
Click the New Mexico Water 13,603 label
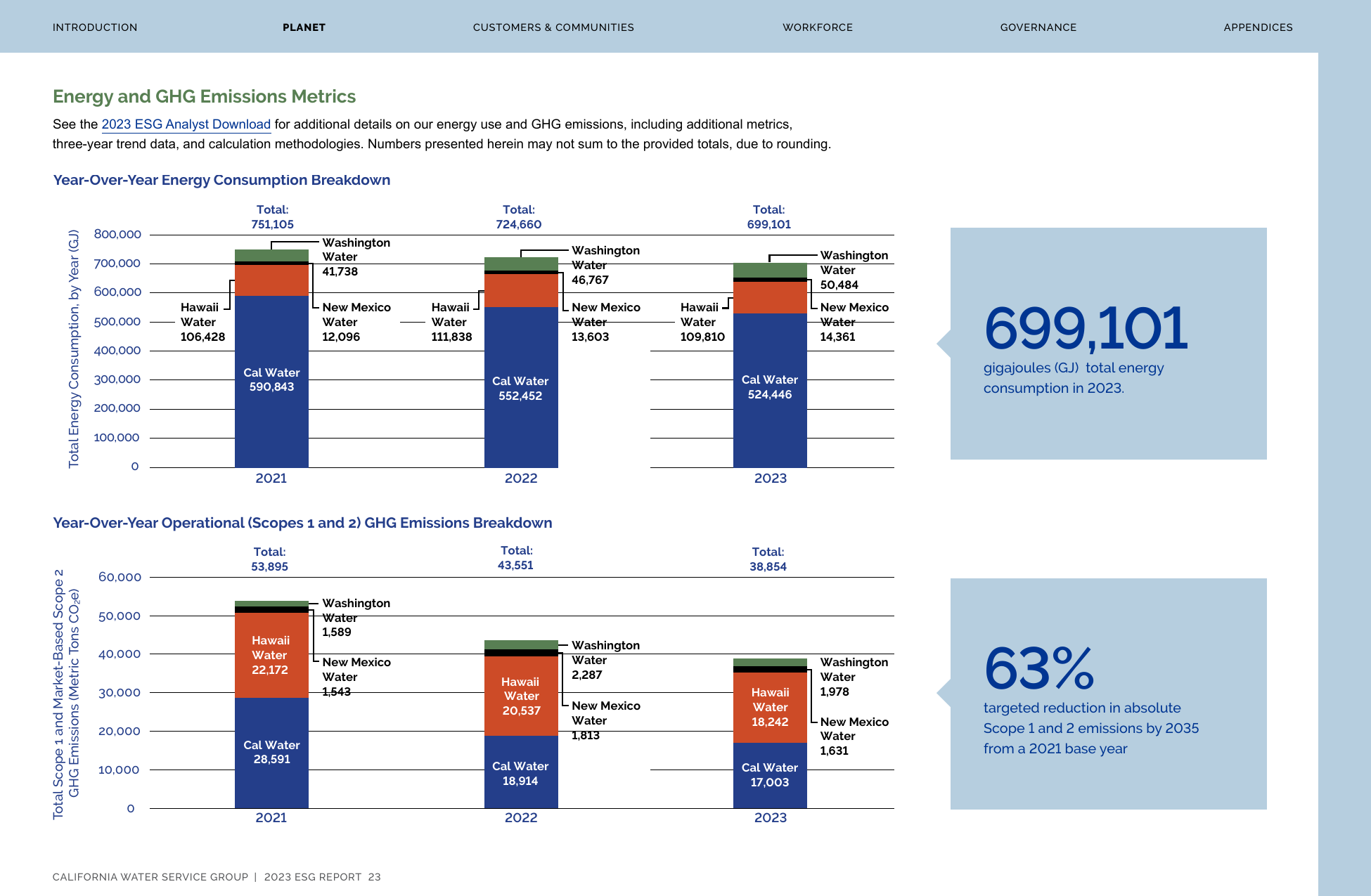605,322
